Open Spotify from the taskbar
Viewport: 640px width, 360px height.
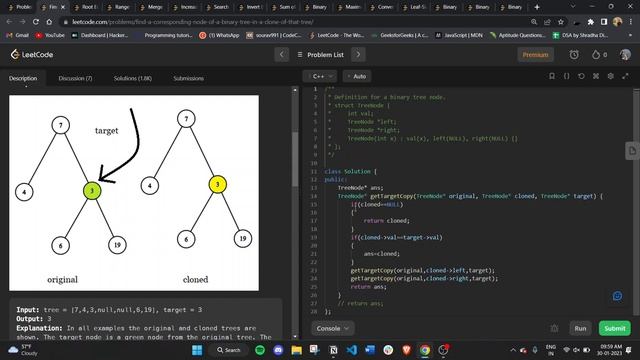click(x=260, y=350)
